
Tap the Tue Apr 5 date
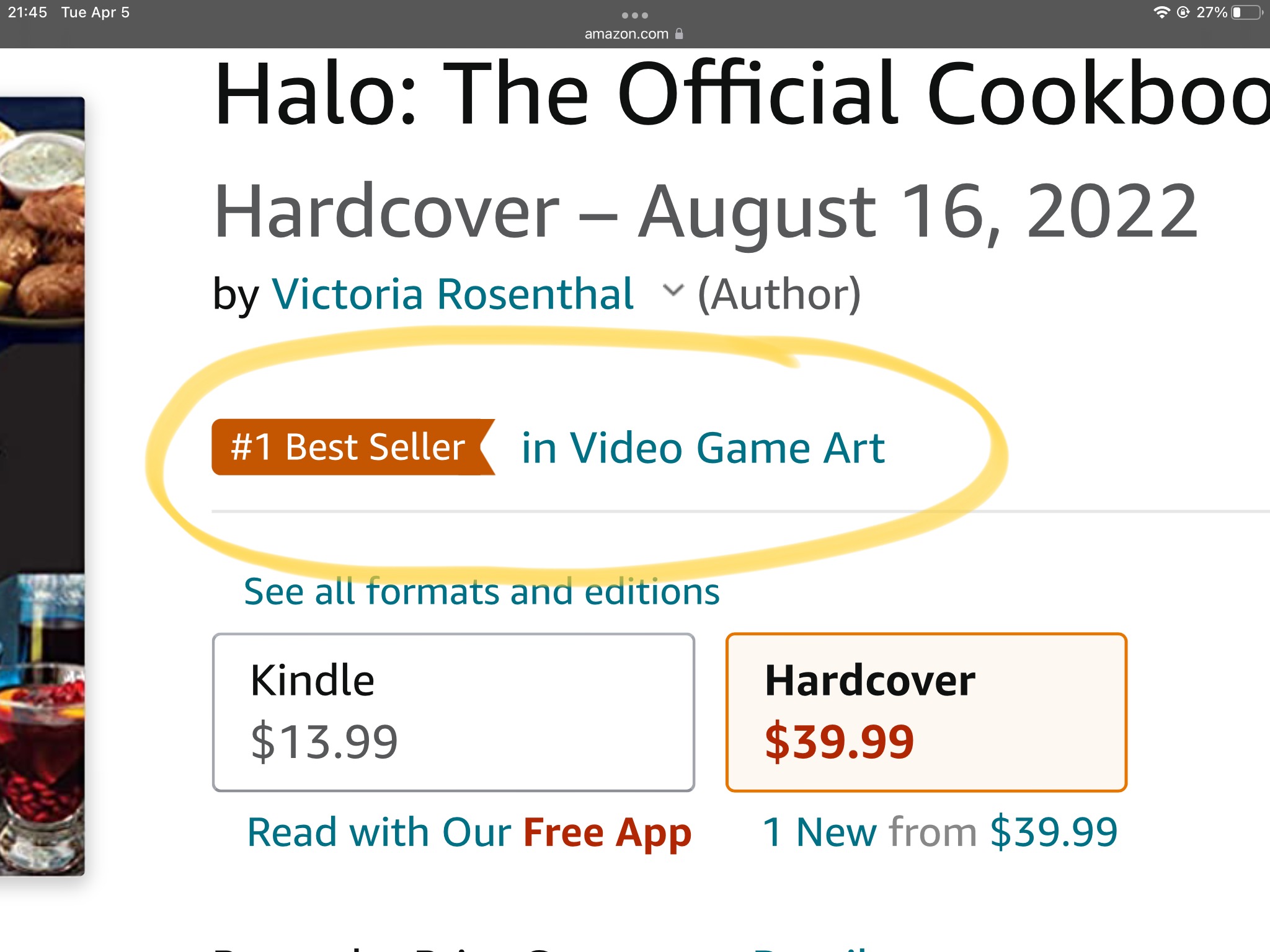[x=95, y=12]
